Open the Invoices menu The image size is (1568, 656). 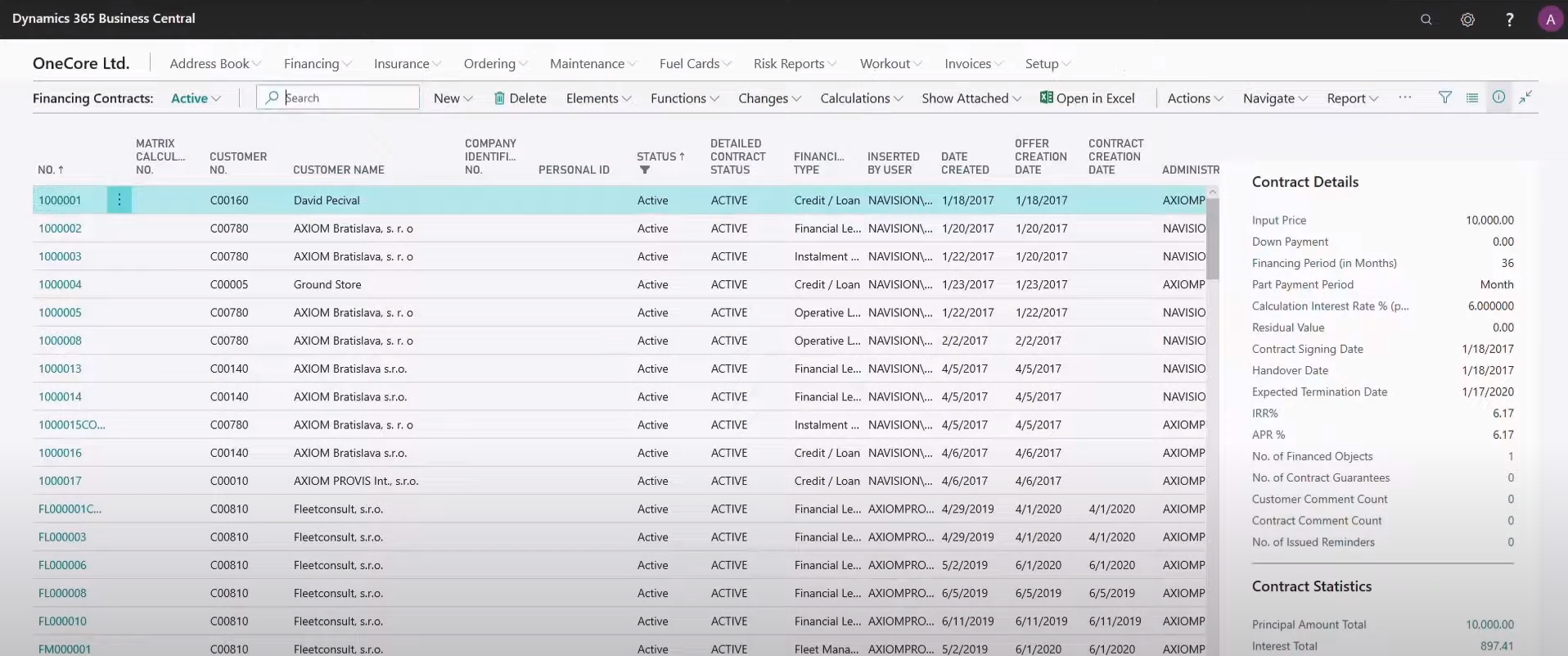(974, 64)
